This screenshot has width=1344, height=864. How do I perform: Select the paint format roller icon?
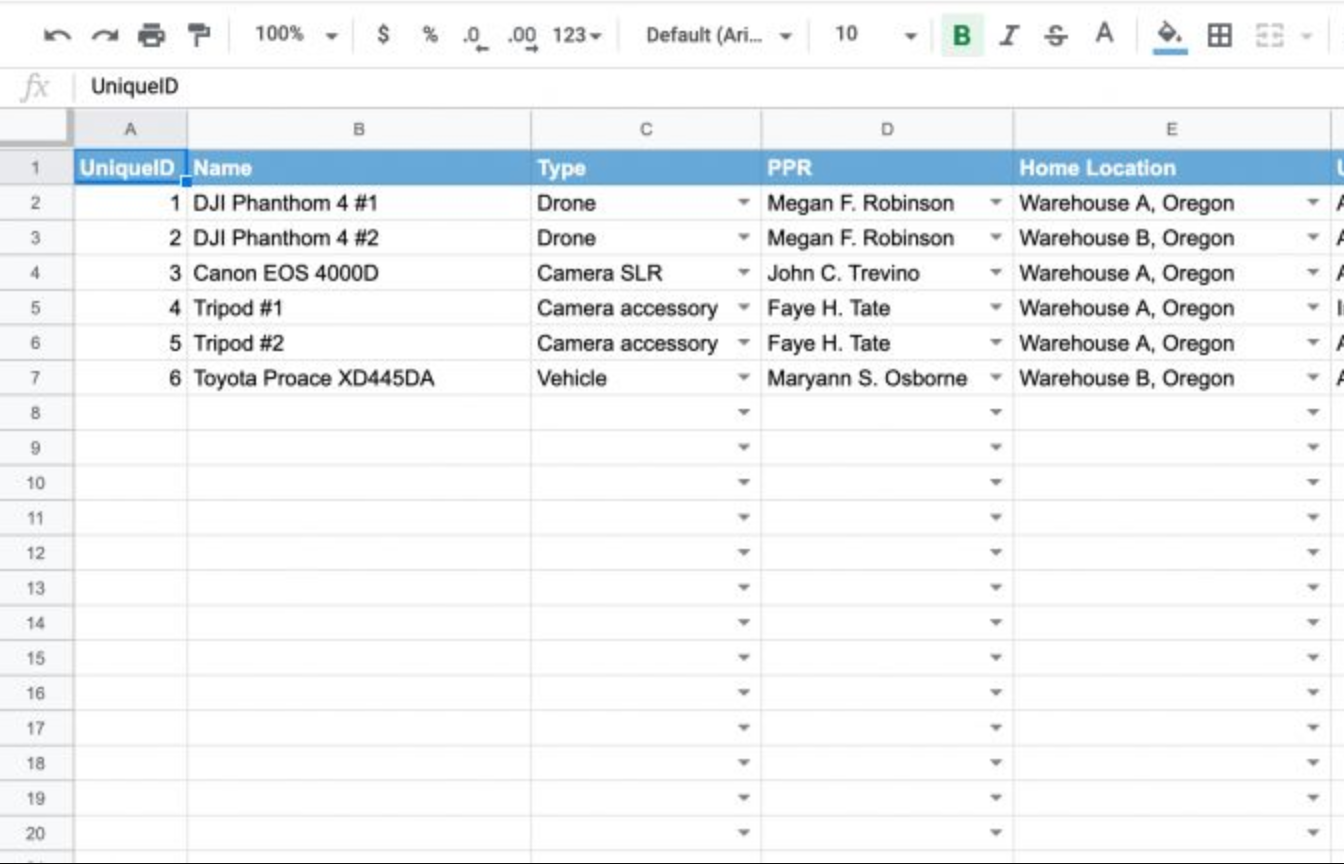(199, 36)
